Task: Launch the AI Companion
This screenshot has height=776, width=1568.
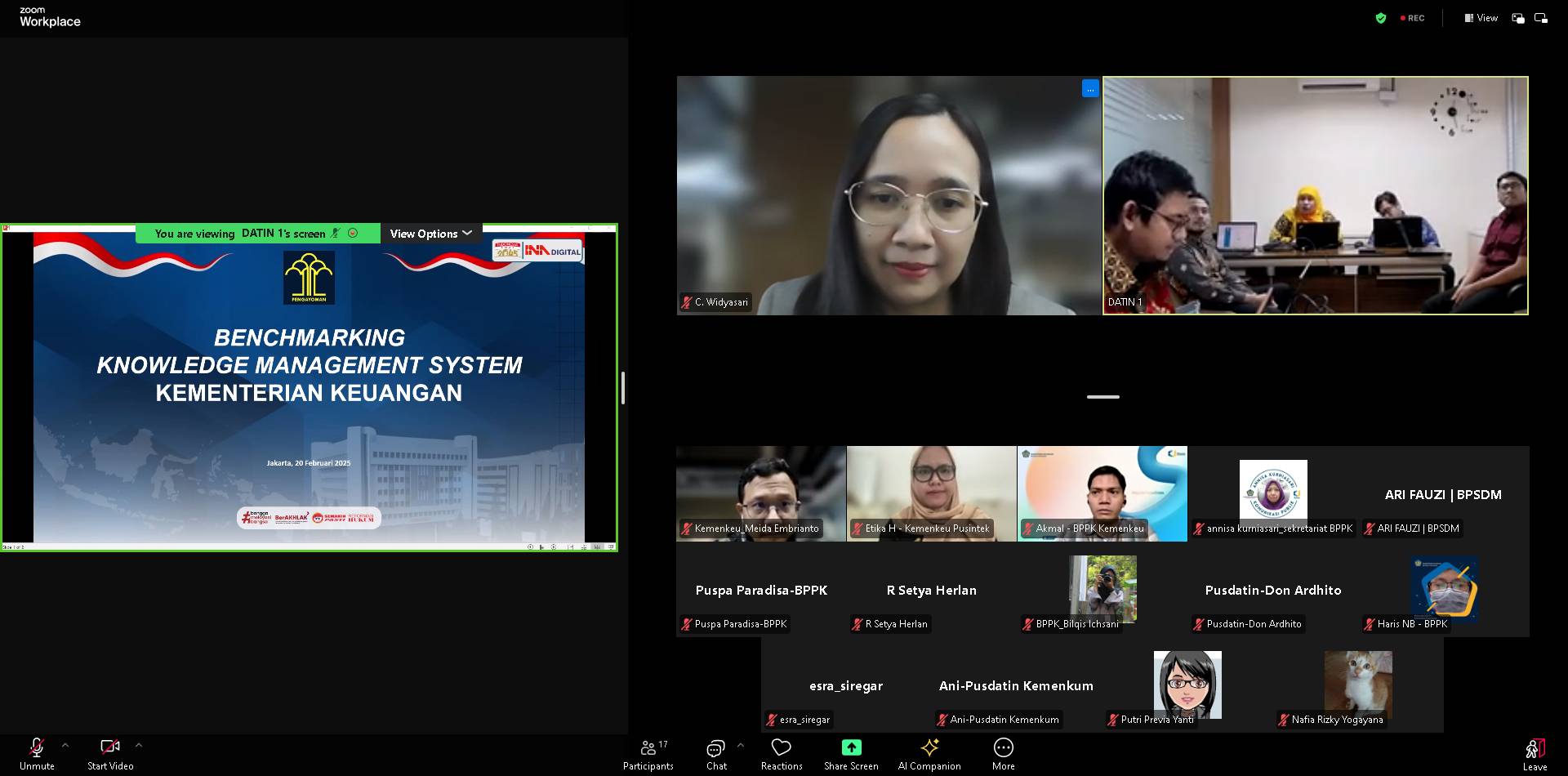Action: pyautogui.click(x=929, y=754)
